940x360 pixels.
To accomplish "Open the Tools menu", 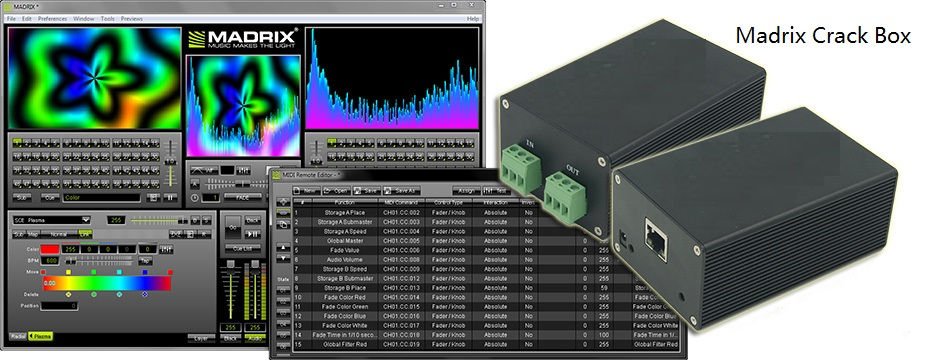I will (x=108, y=19).
